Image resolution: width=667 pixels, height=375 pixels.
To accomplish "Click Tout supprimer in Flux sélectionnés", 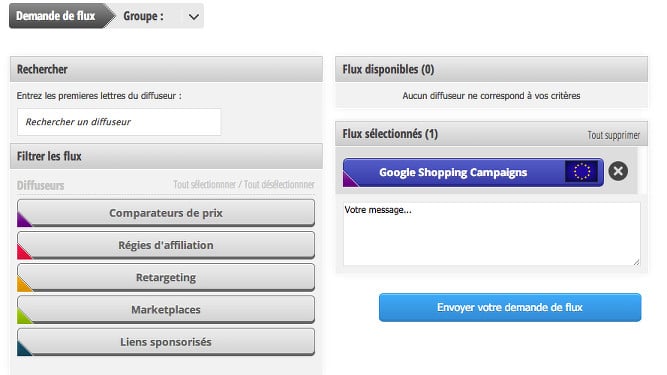I will [613, 135].
